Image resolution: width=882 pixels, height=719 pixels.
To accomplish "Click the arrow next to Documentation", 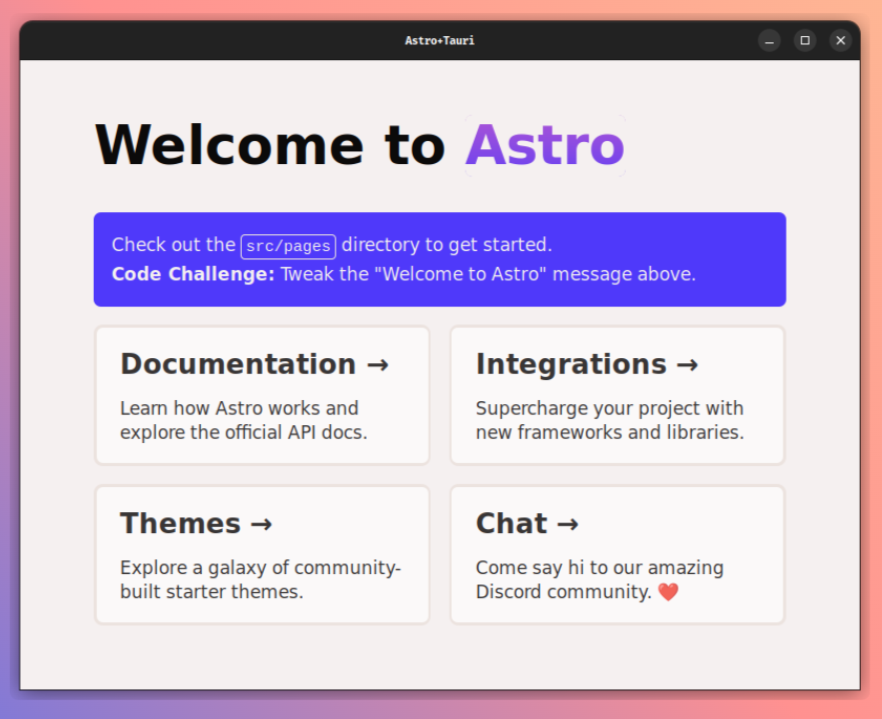I will 378,365.
